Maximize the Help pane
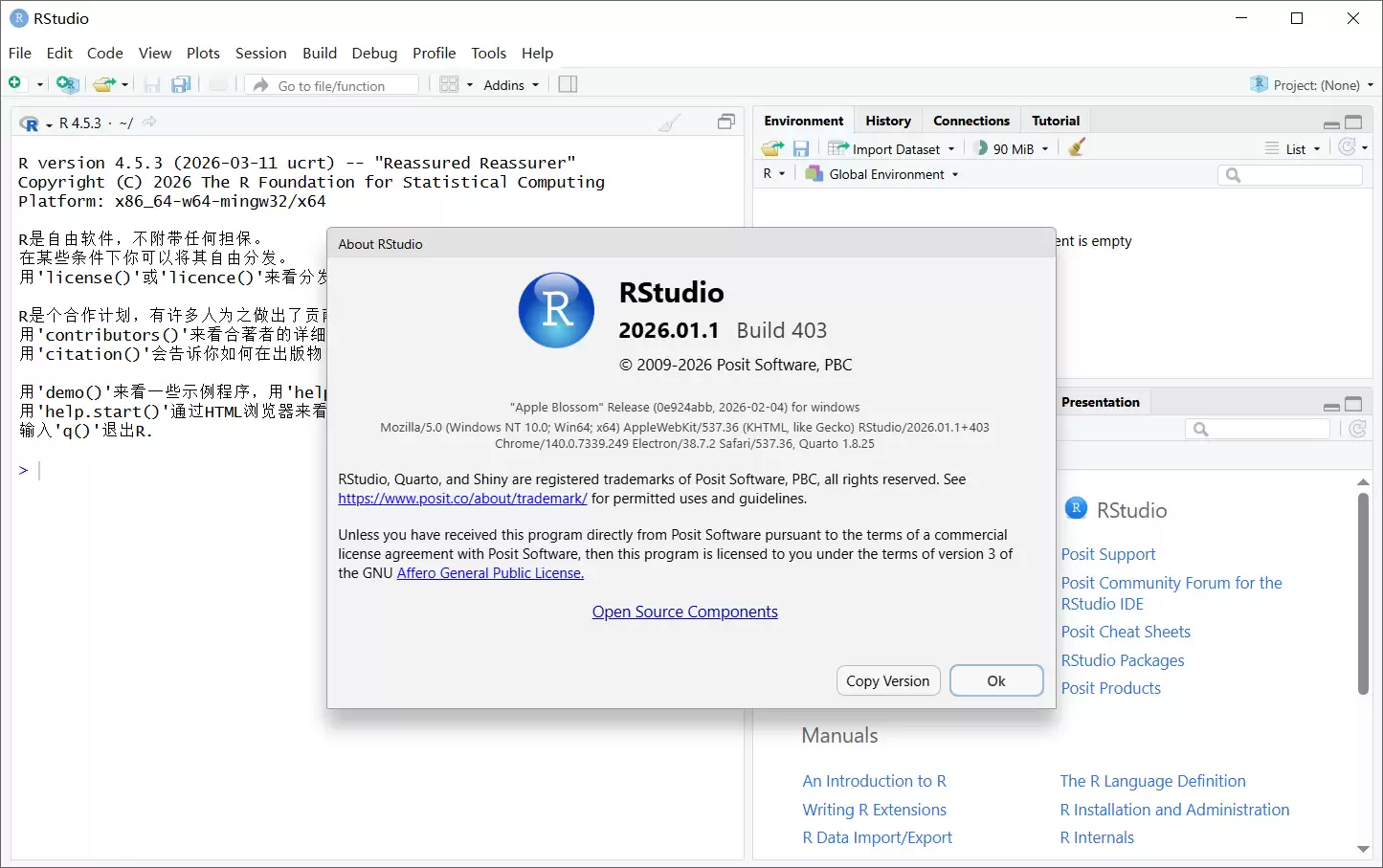The width and height of the screenshot is (1383, 868). click(1353, 403)
